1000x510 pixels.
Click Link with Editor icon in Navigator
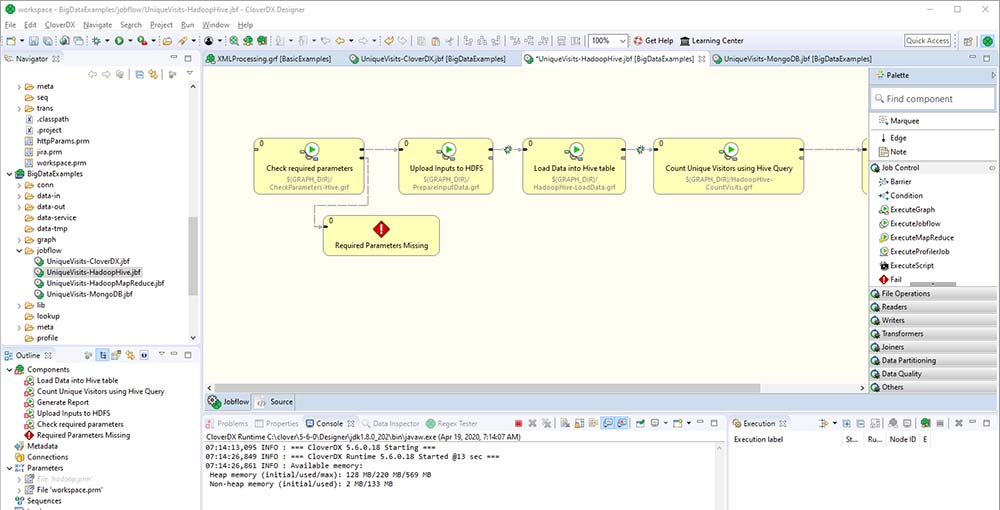click(153, 74)
